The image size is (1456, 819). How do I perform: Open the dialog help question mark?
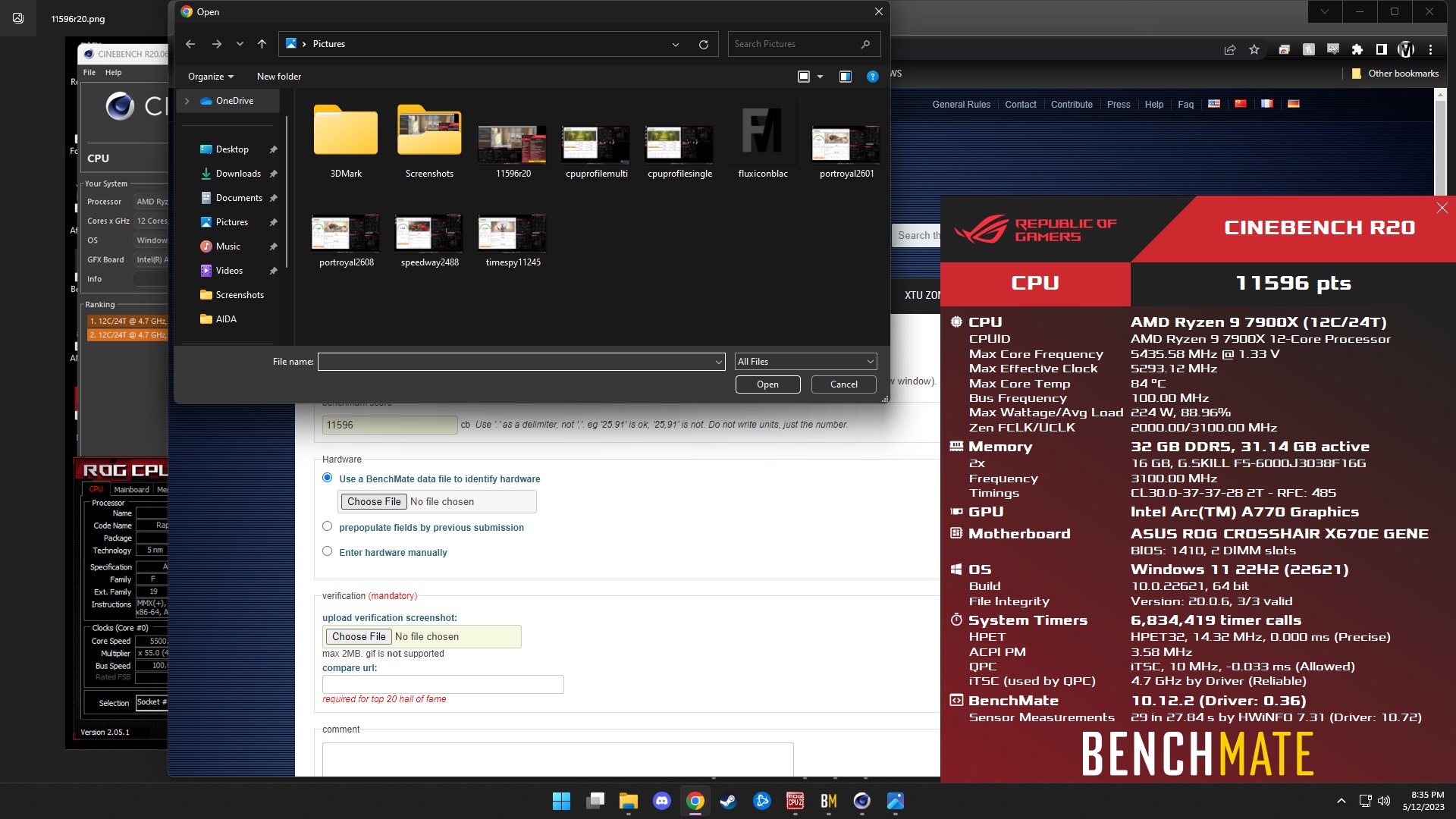coord(873,77)
